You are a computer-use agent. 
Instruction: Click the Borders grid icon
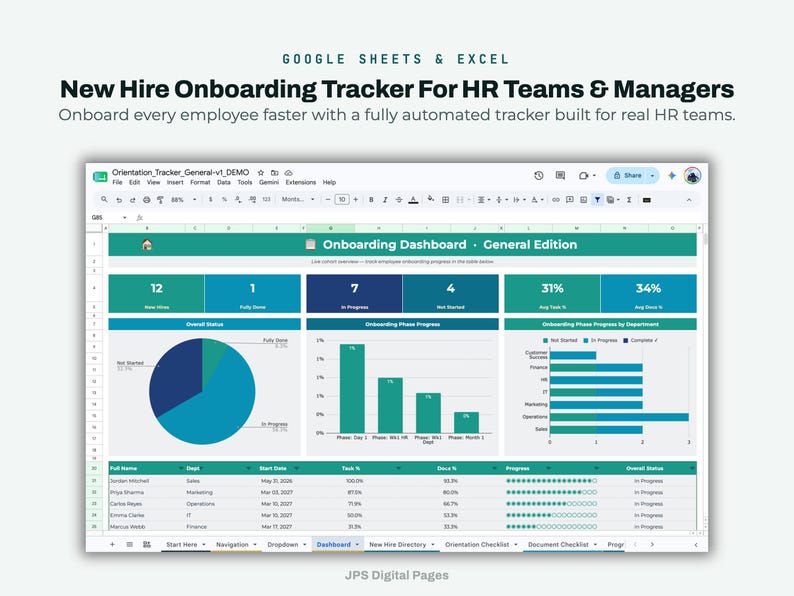coord(446,200)
